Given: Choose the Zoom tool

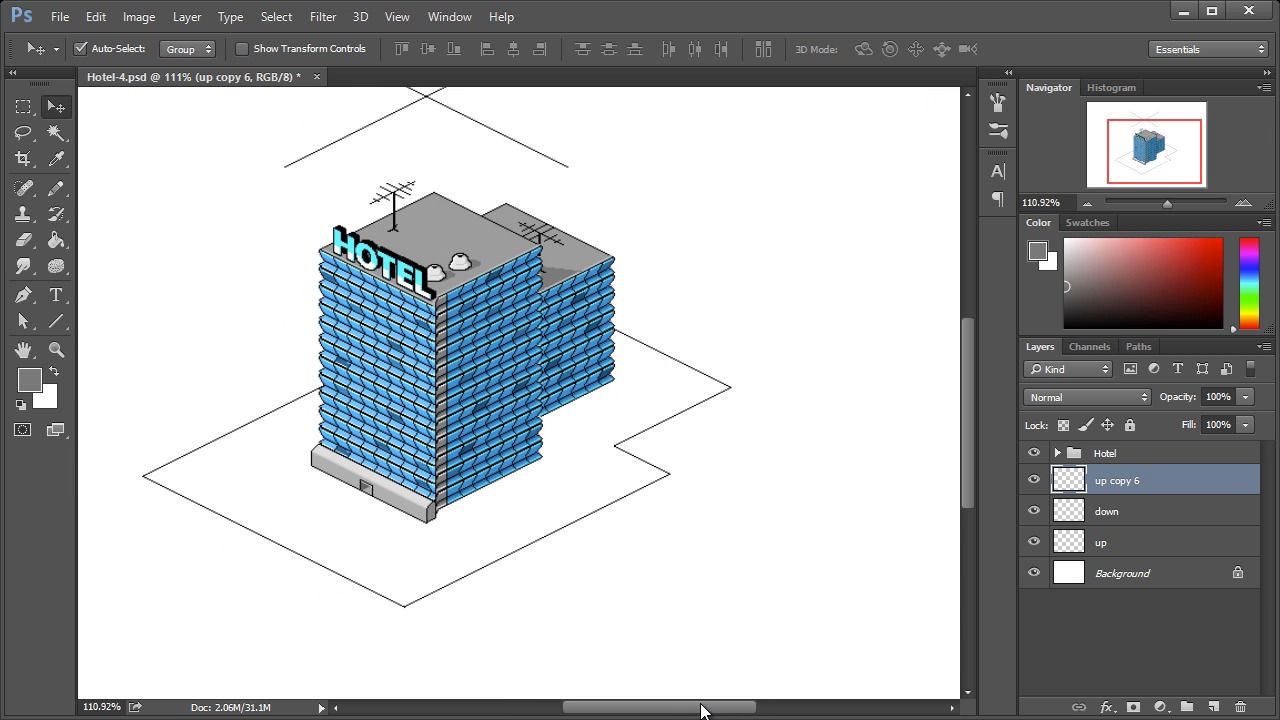Looking at the screenshot, I should [x=56, y=350].
